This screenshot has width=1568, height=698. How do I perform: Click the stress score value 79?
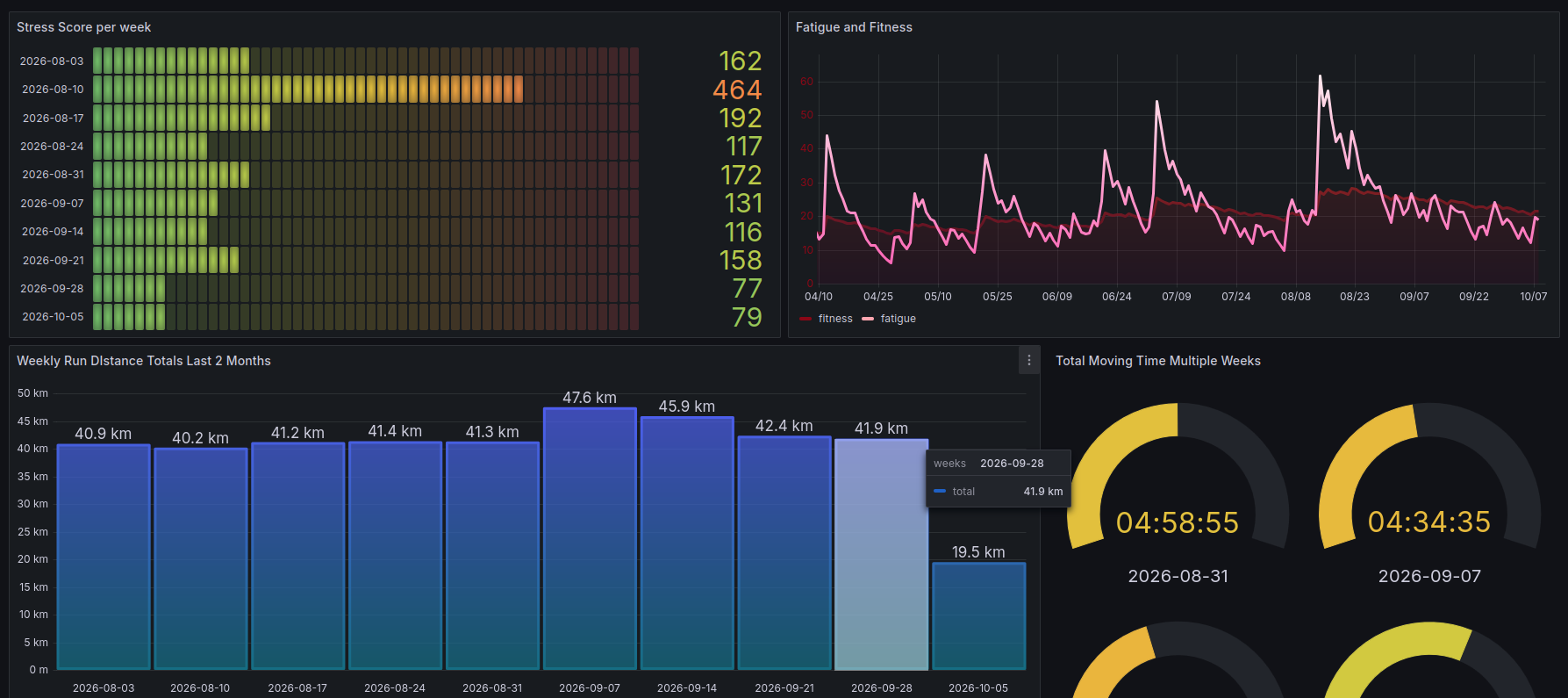pos(747,317)
